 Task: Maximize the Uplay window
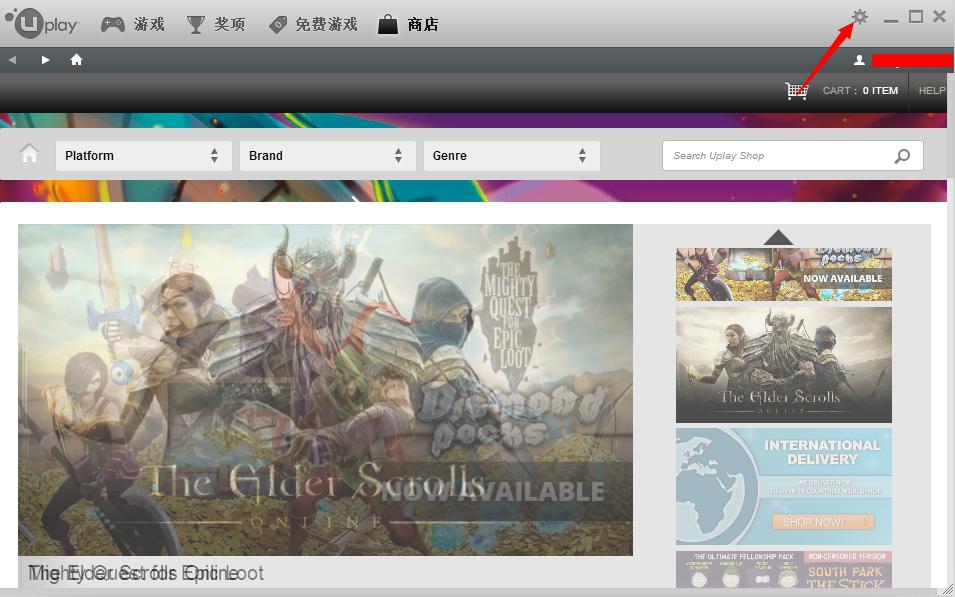(915, 16)
